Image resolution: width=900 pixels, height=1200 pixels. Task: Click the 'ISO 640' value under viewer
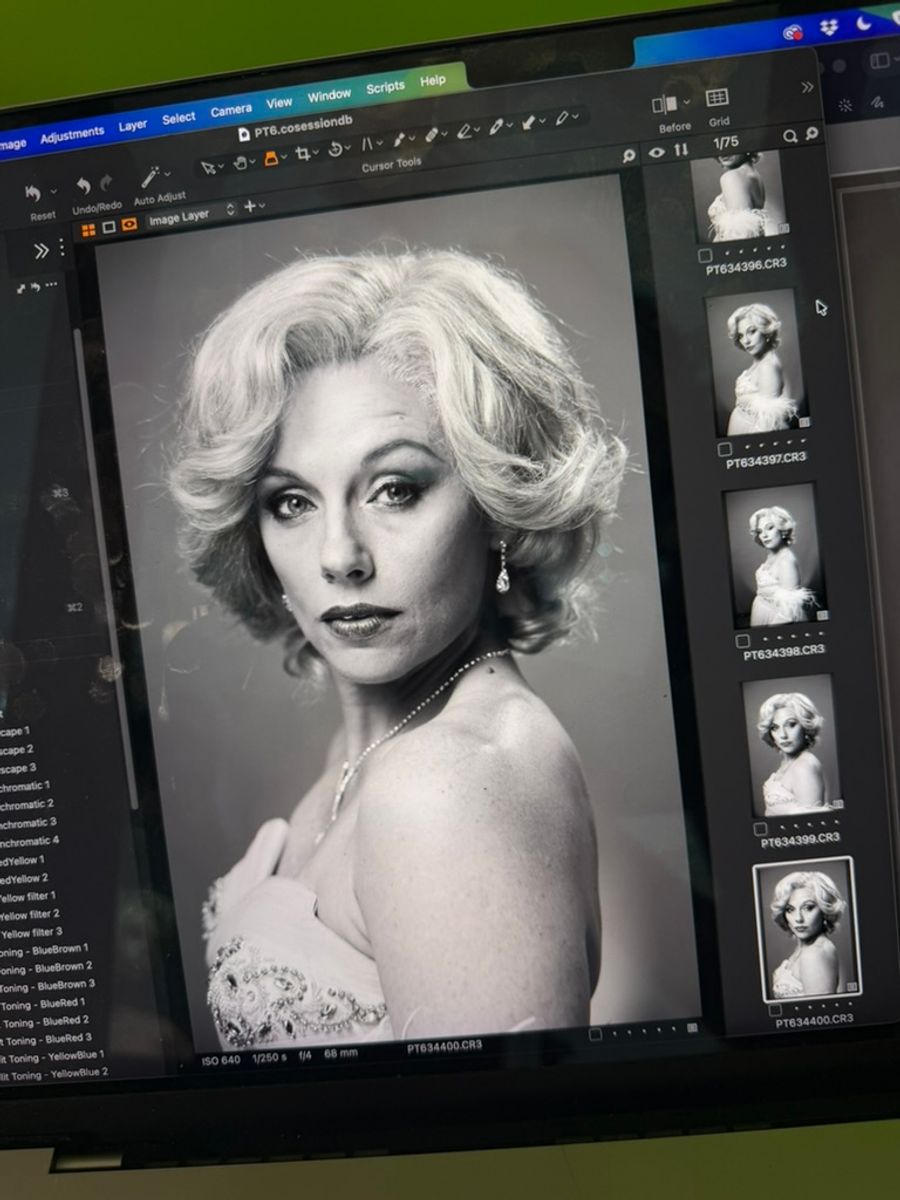[221, 1060]
